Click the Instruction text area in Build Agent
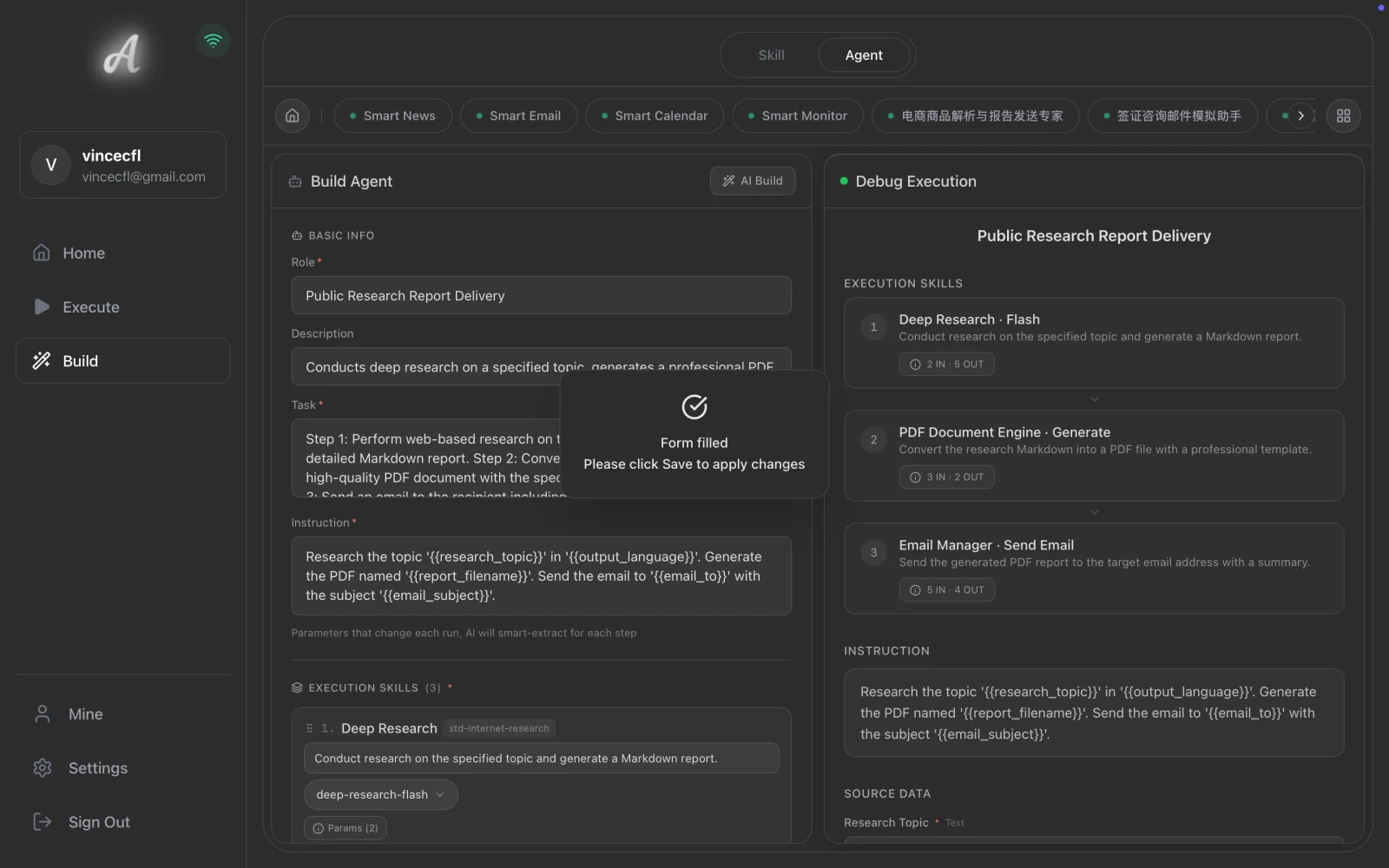 coord(541,575)
